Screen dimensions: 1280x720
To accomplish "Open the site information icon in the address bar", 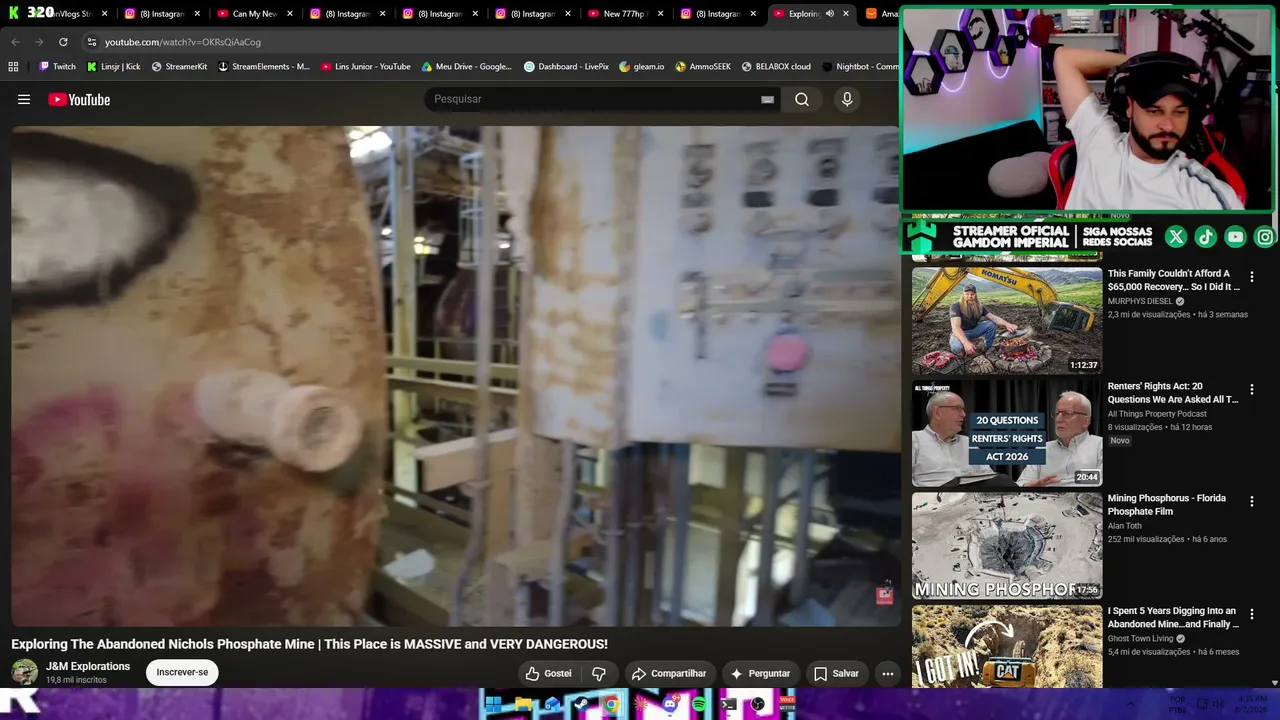I will pos(91,42).
